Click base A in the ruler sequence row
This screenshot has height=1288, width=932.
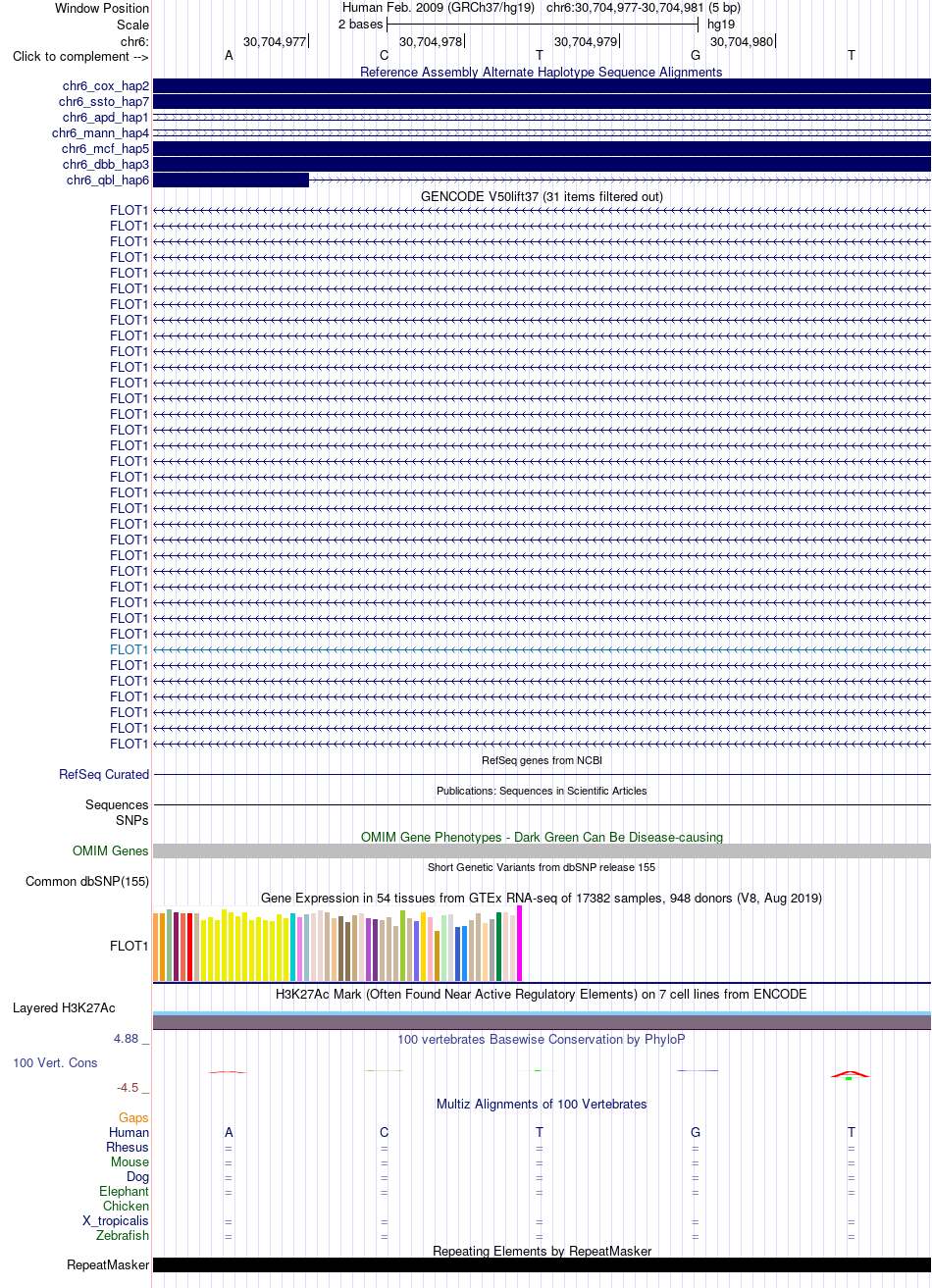point(229,56)
